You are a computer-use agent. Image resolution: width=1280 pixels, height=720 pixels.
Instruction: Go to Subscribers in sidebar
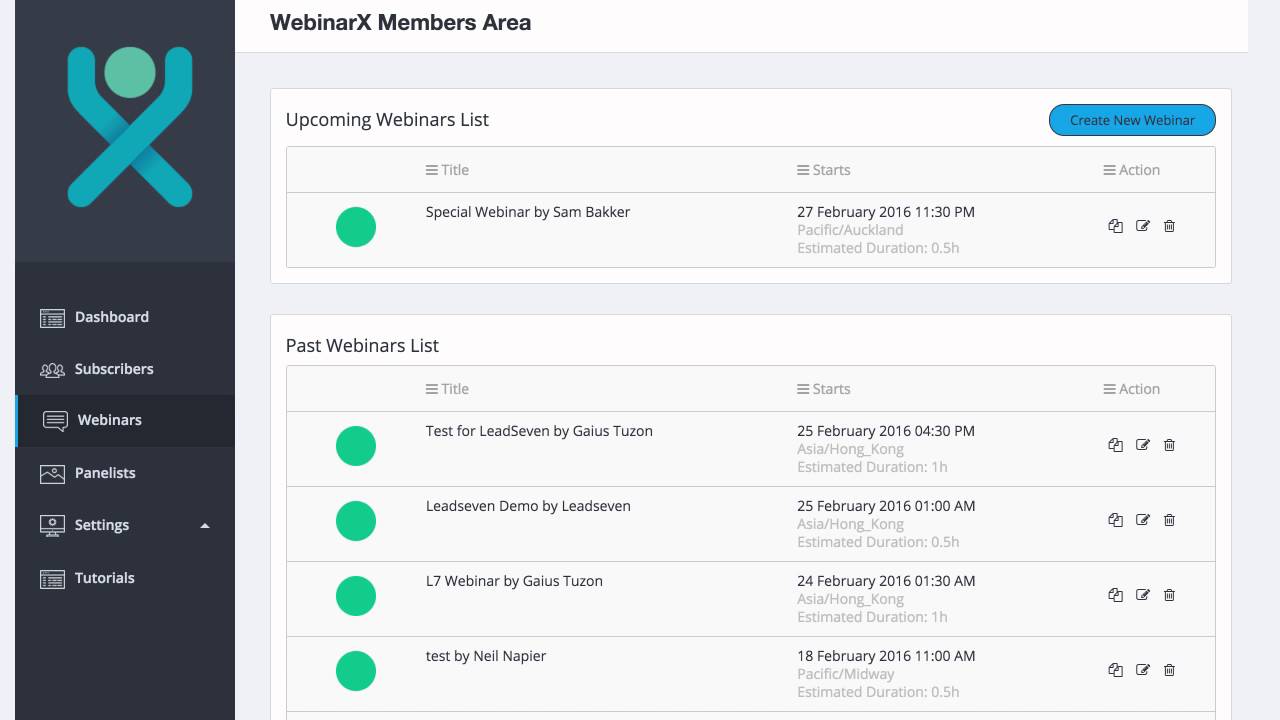[113, 369]
